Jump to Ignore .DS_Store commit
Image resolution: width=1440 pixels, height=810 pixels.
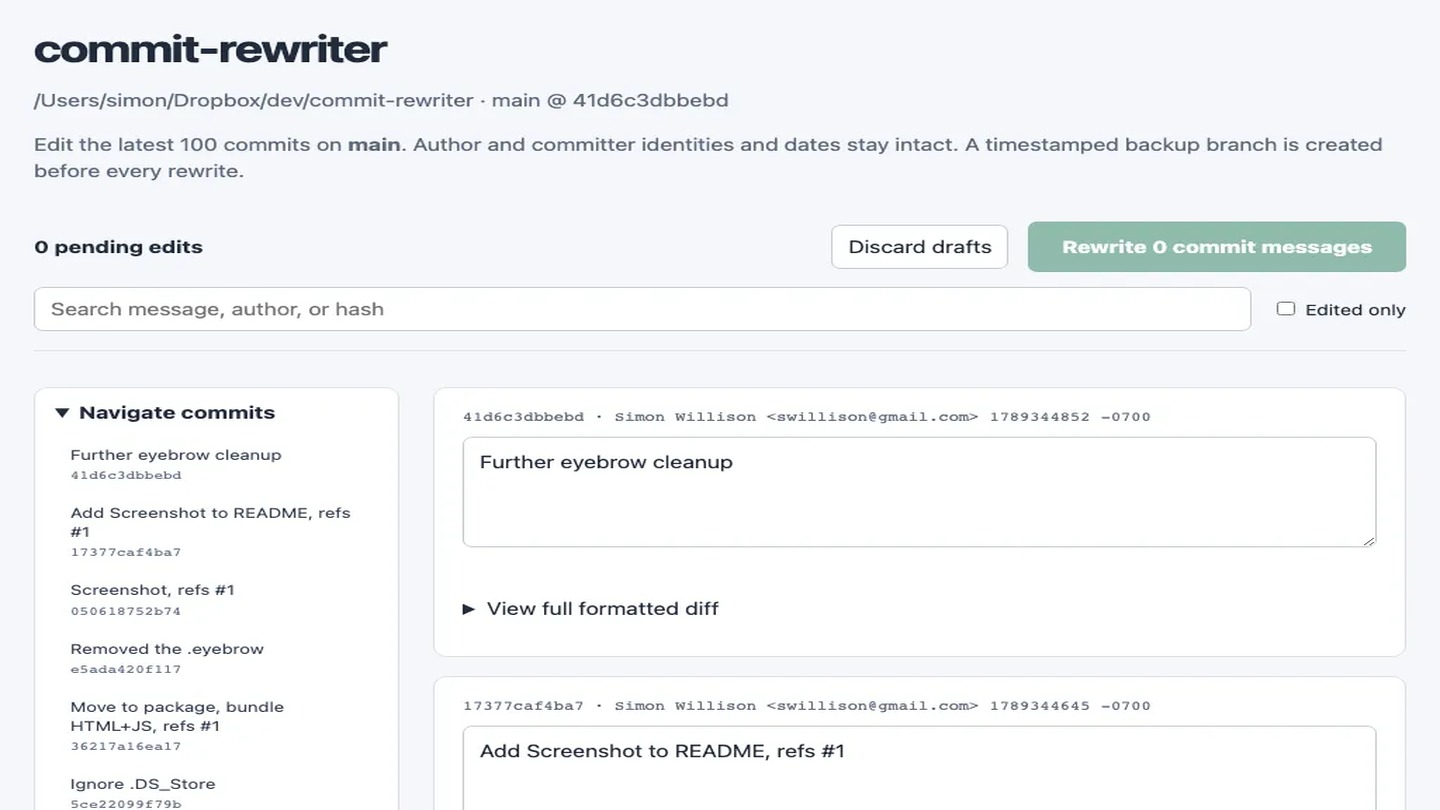click(x=143, y=784)
